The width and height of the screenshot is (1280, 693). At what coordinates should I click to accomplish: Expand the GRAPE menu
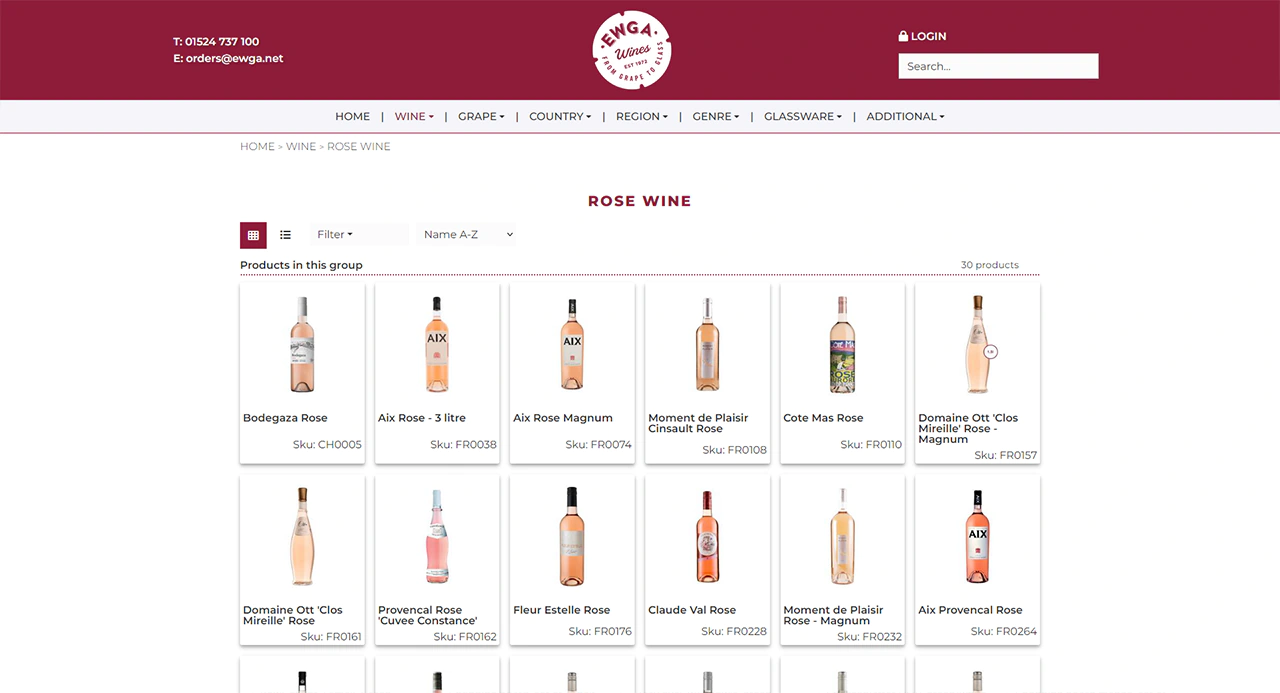[x=481, y=116]
